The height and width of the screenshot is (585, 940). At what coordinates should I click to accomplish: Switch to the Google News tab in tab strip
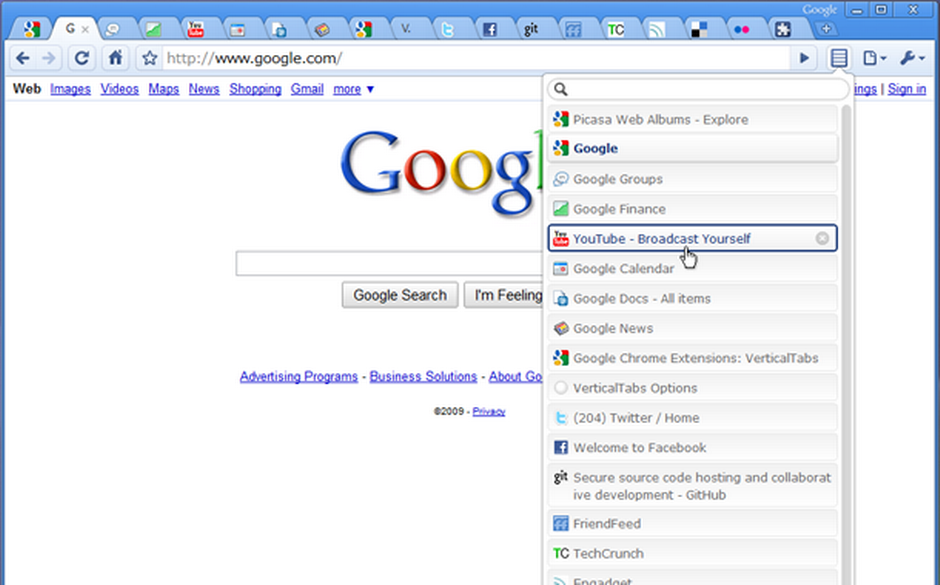(322, 29)
